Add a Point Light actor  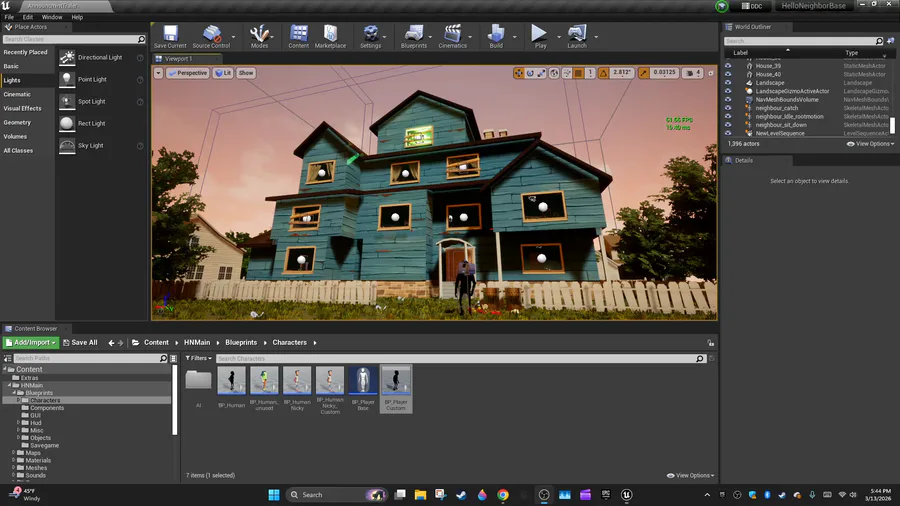pyautogui.click(x=100, y=79)
